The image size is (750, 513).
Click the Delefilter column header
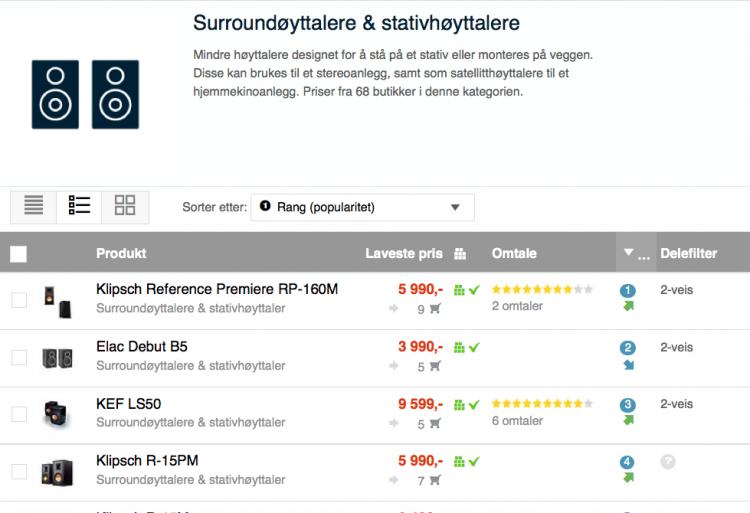(688, 254)
